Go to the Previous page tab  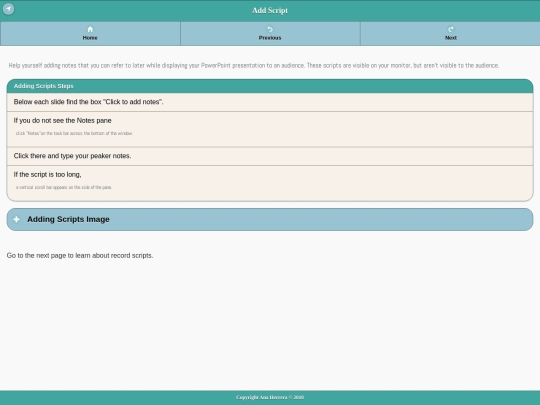tap(270, 34)
